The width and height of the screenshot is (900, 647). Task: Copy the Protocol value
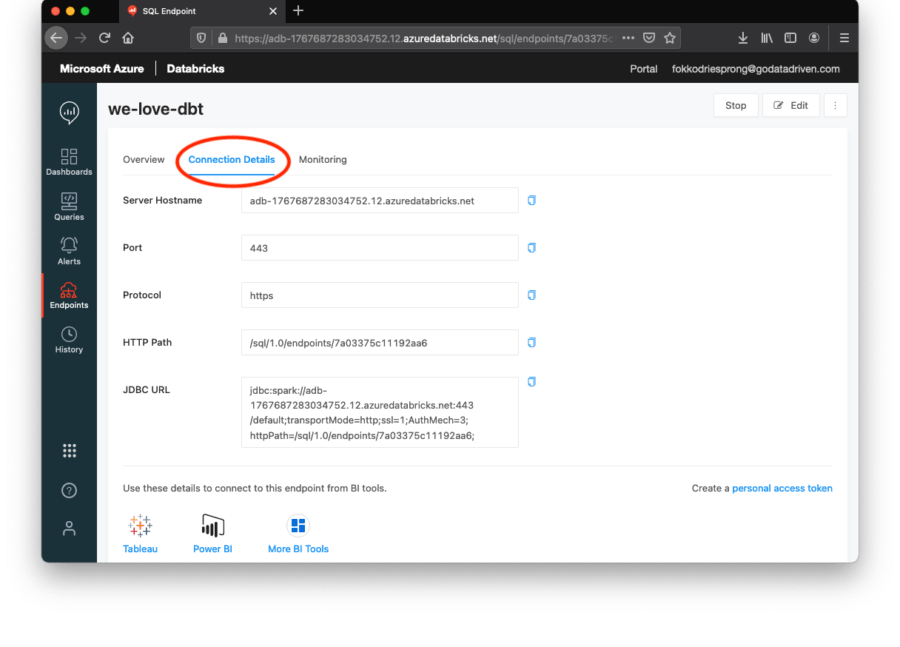[x=532, y=295]
